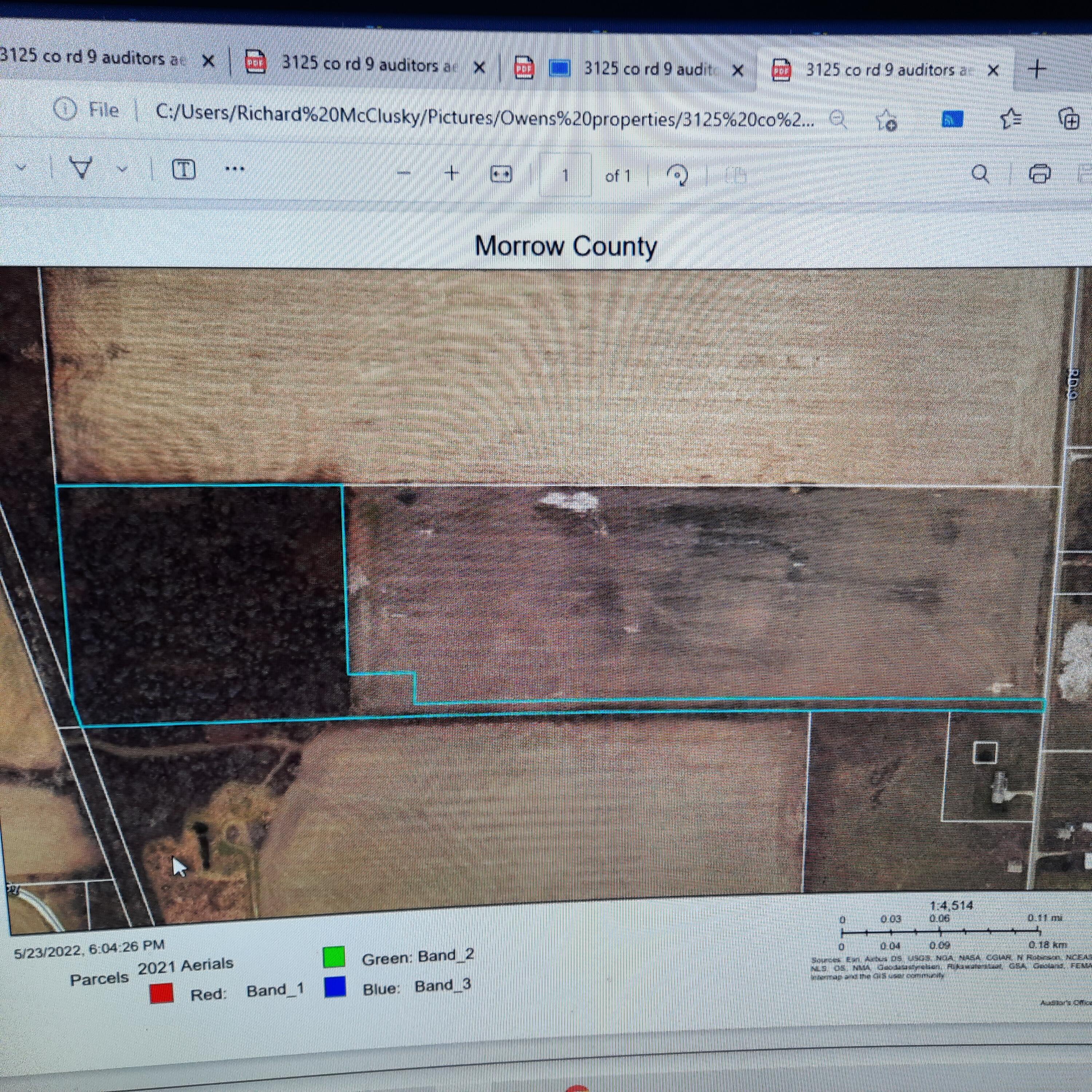The height and width of the screenshot is (1092, 1092).
Task: Close the tab with the blue screen icon
Action: point(738,70)
